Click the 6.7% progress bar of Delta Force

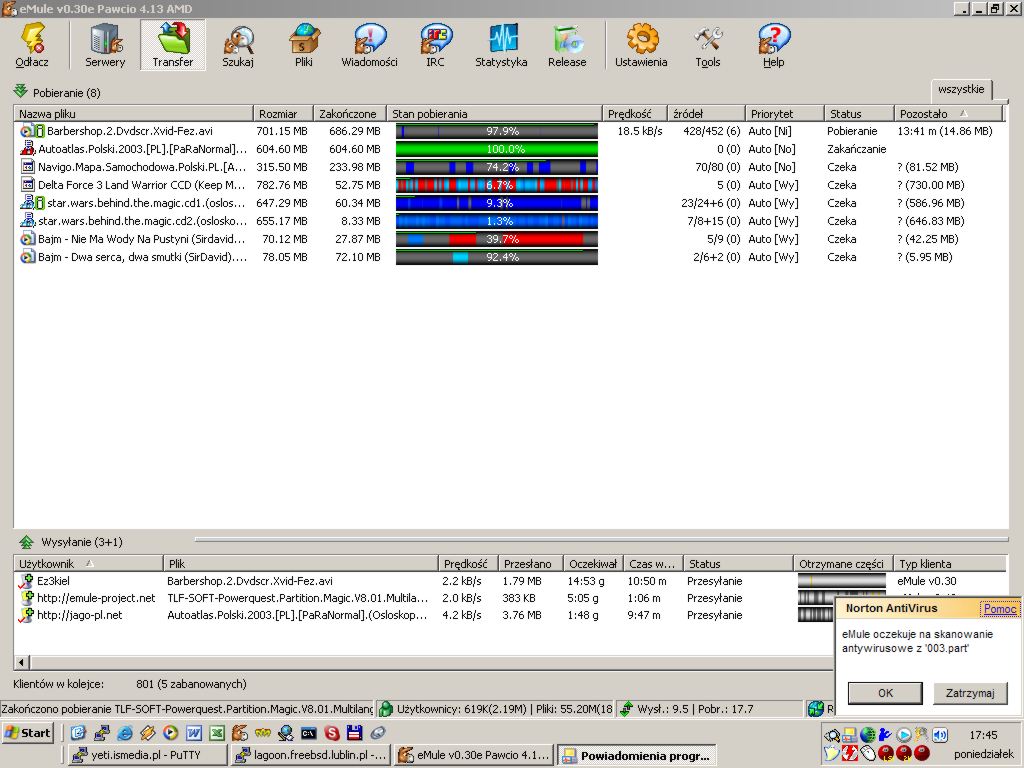[496, 185]
